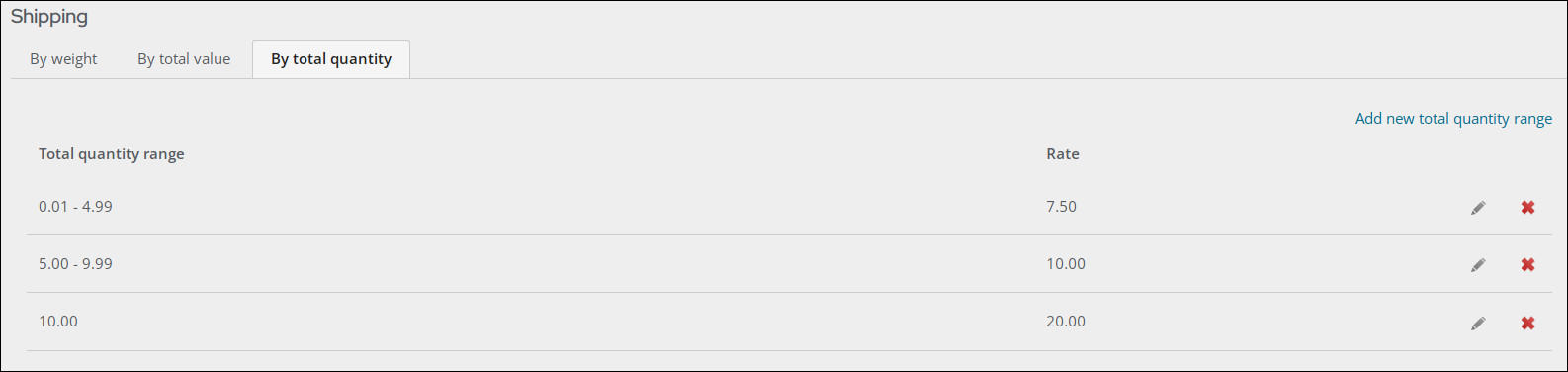
Task: Remove the 5.00 - 9.99 range row
Action: 1527,265
